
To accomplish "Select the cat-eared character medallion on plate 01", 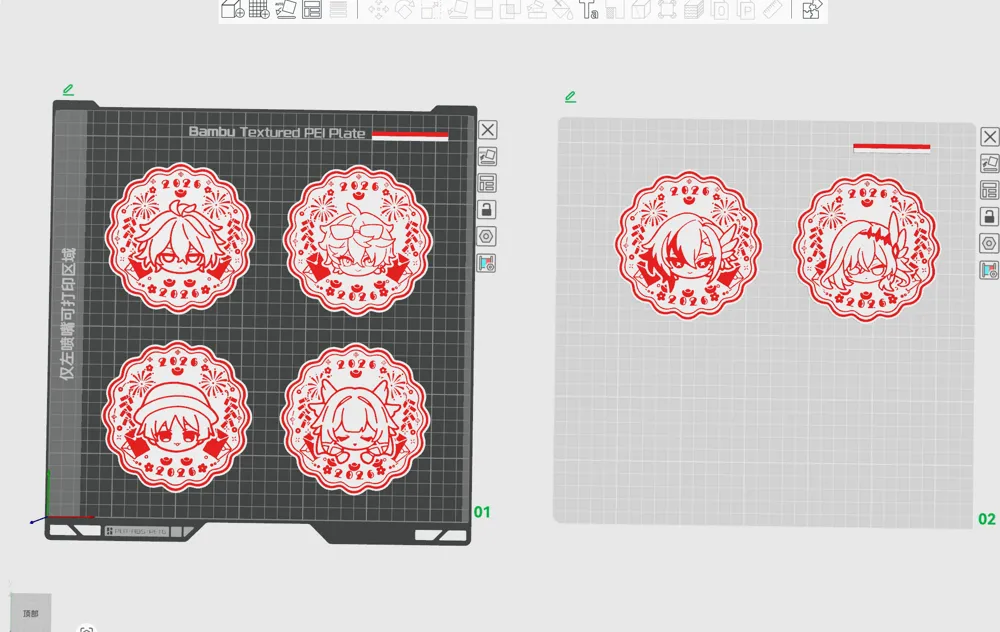I will point(355,419).
